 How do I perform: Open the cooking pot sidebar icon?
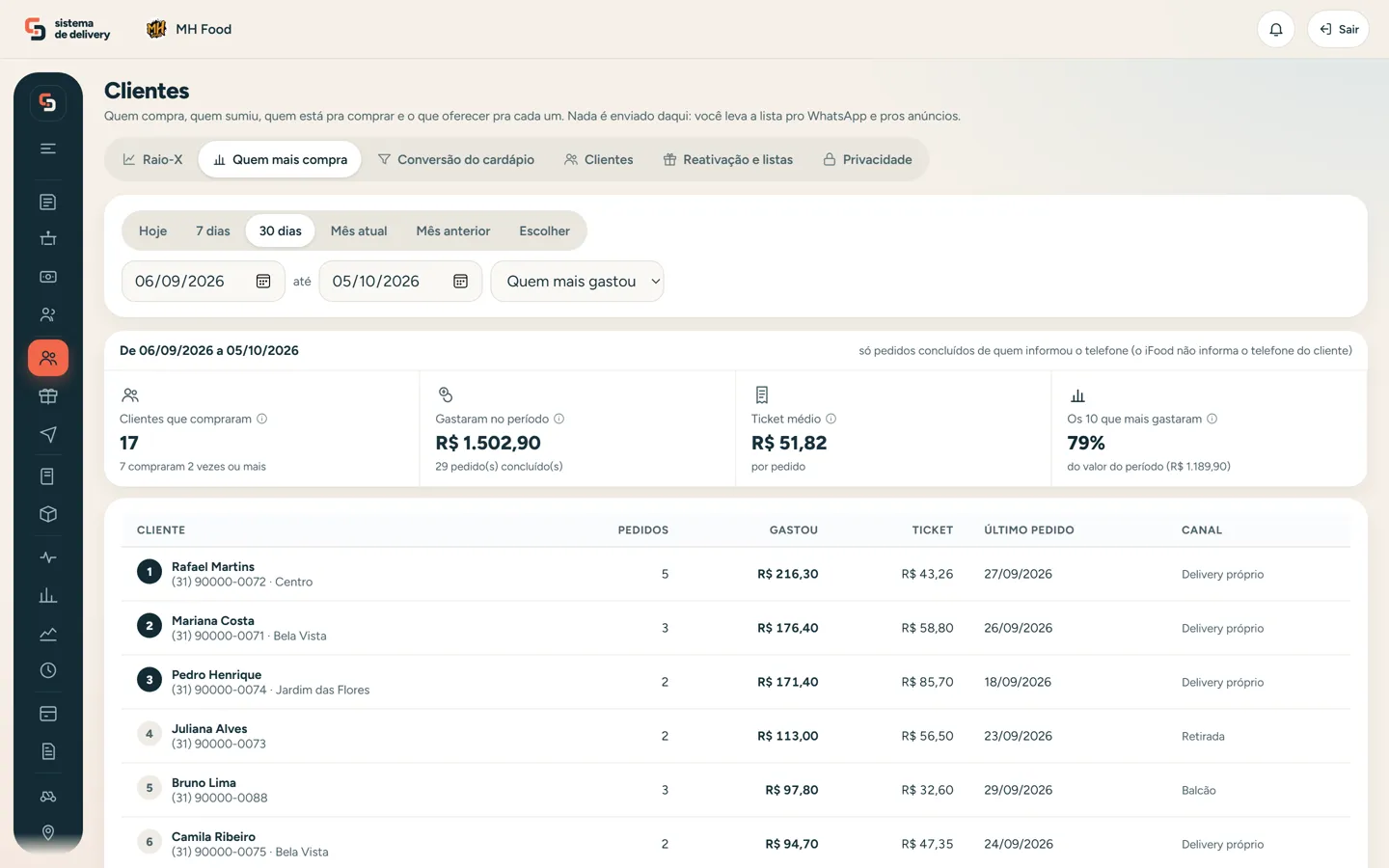(x=48, y=238)
